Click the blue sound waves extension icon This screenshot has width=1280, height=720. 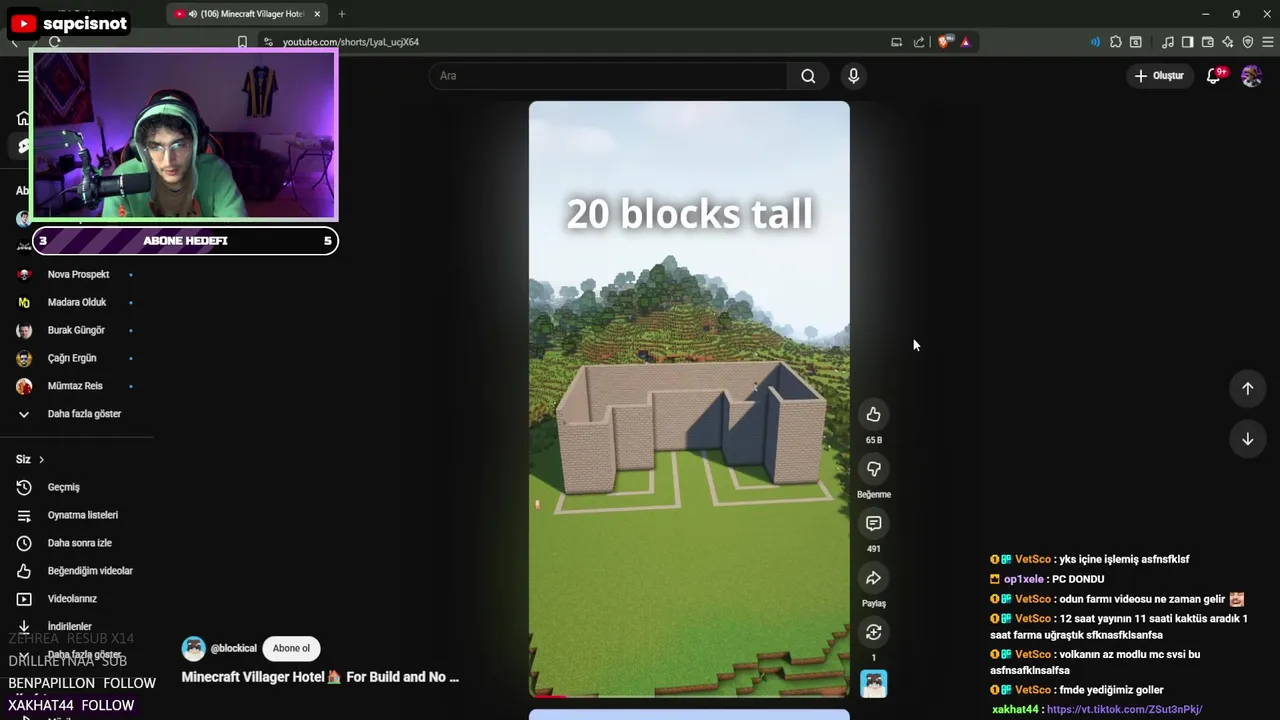pos(1095,42)
